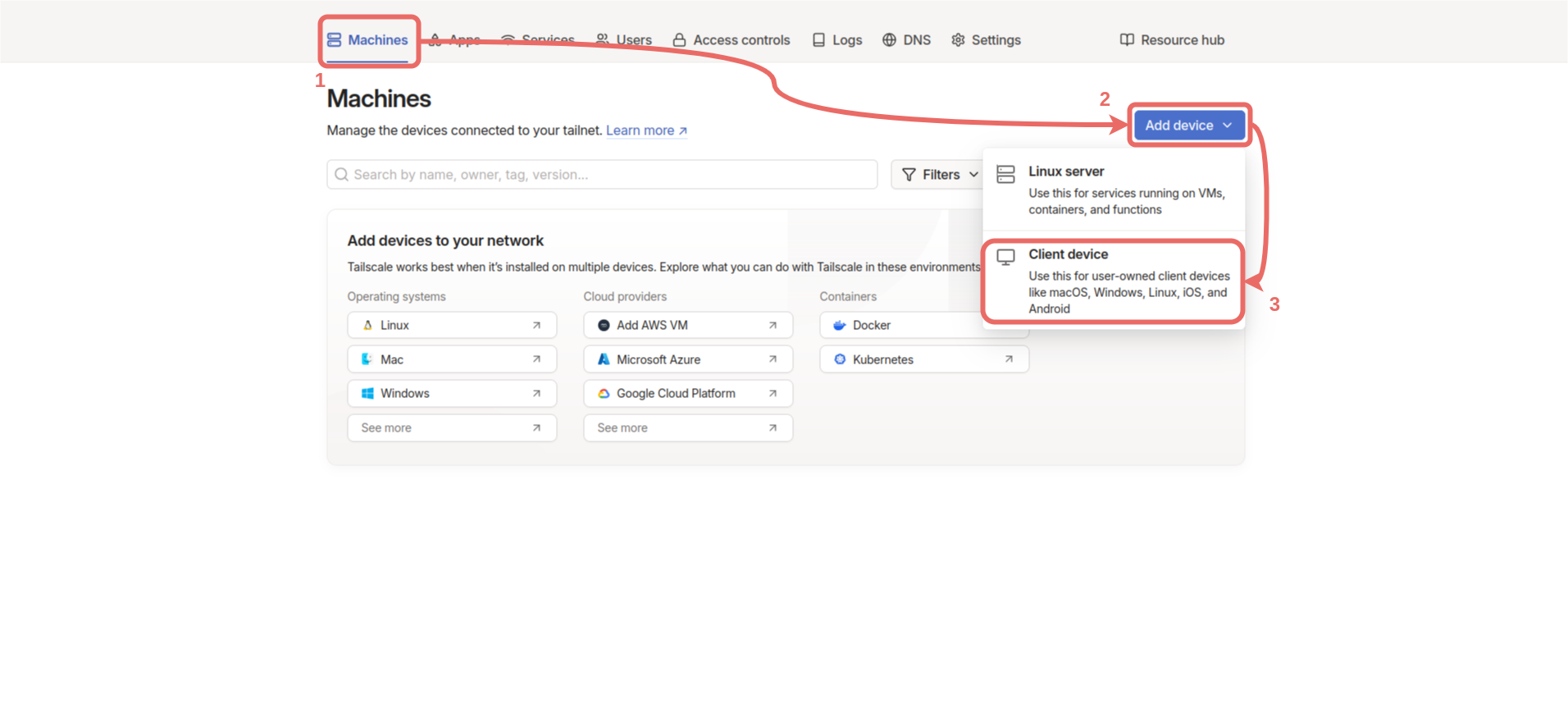Focus the machine search field
The width and height of the screenshot is (1568, 727).
pos(603,175)
